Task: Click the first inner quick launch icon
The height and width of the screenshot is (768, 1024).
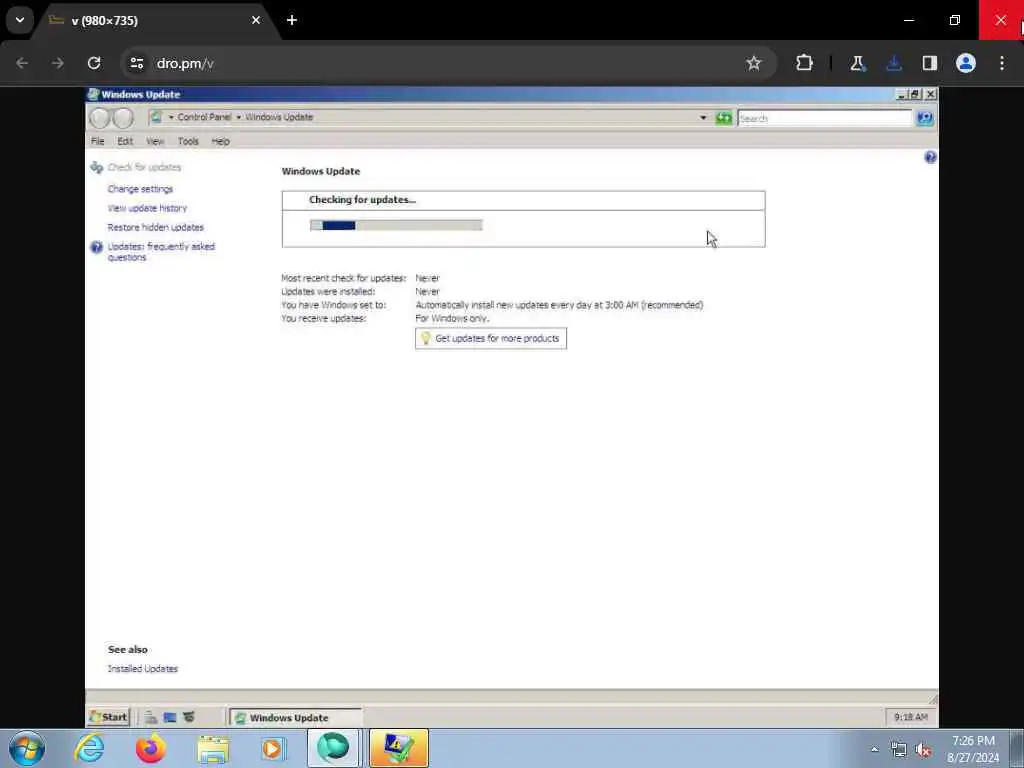Action: (151, 717)
